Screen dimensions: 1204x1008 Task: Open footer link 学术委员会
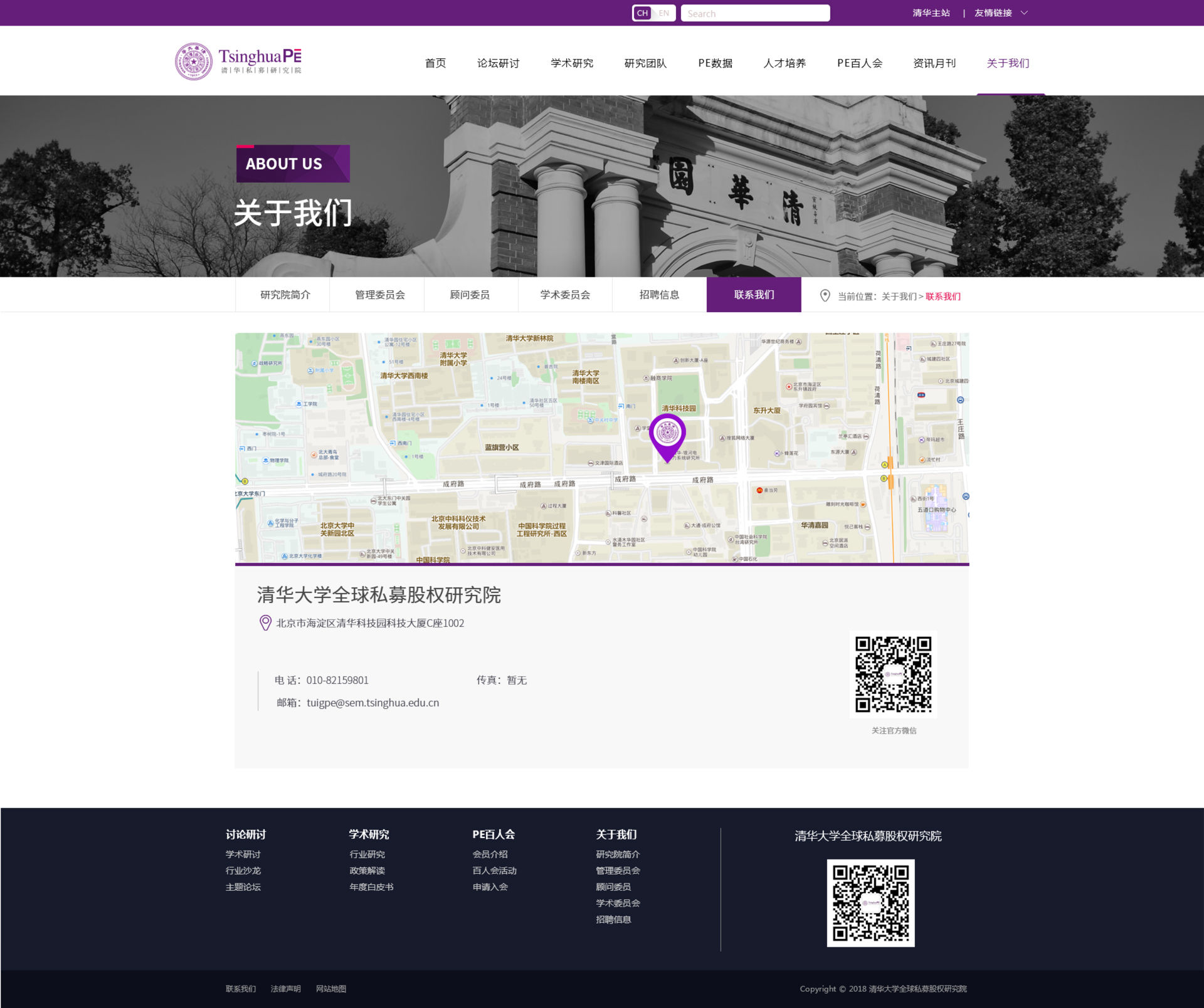[x=618, y=903]
